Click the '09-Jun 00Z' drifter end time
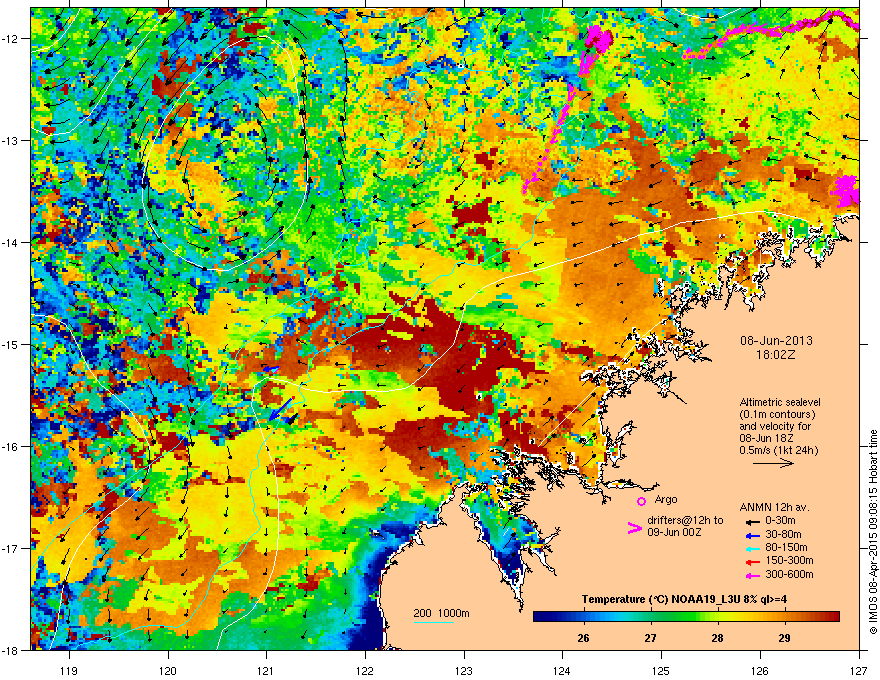This screenshot has width=880, height=680. [673, 532]
